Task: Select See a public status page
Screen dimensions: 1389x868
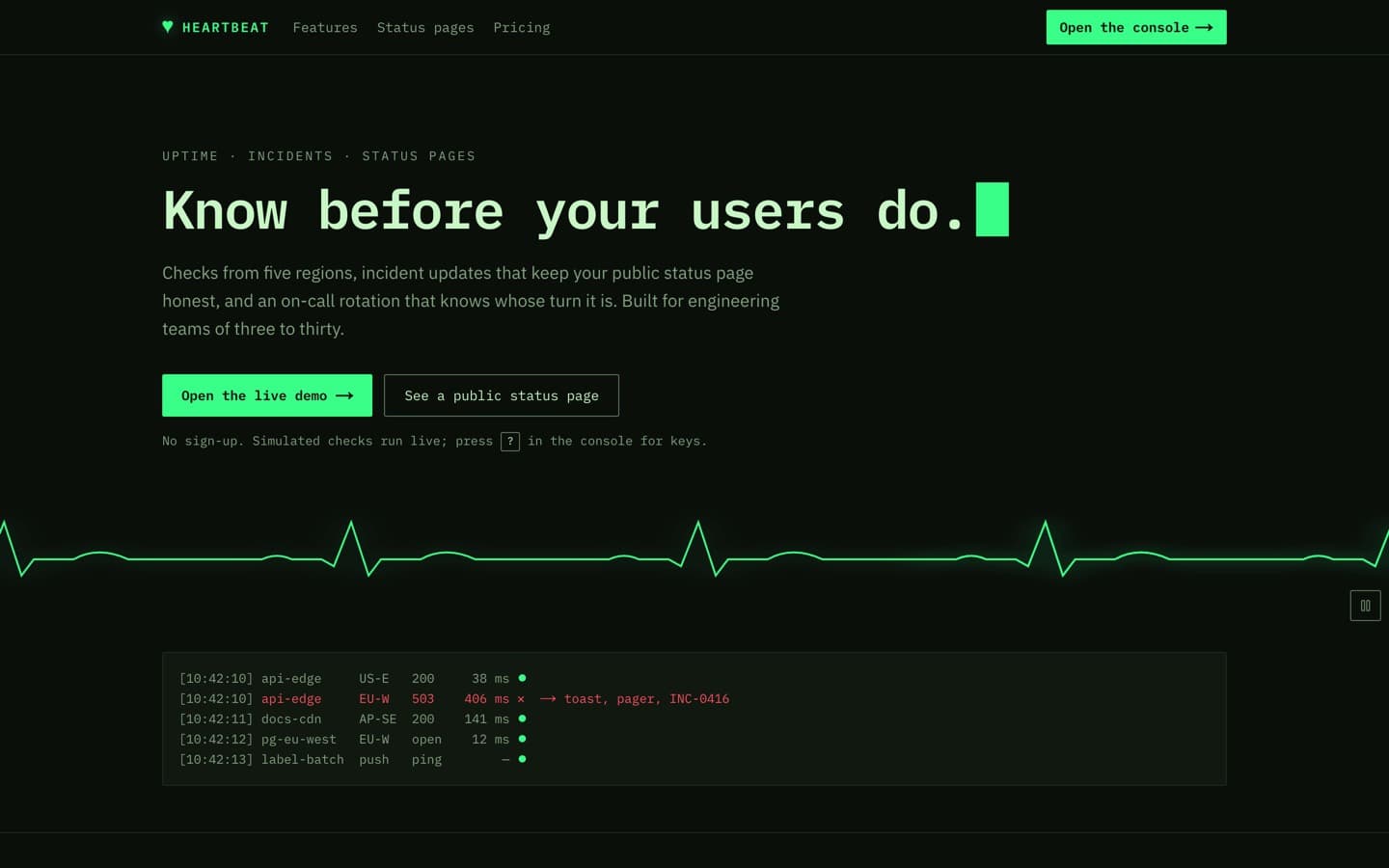Action: [502, 395]
